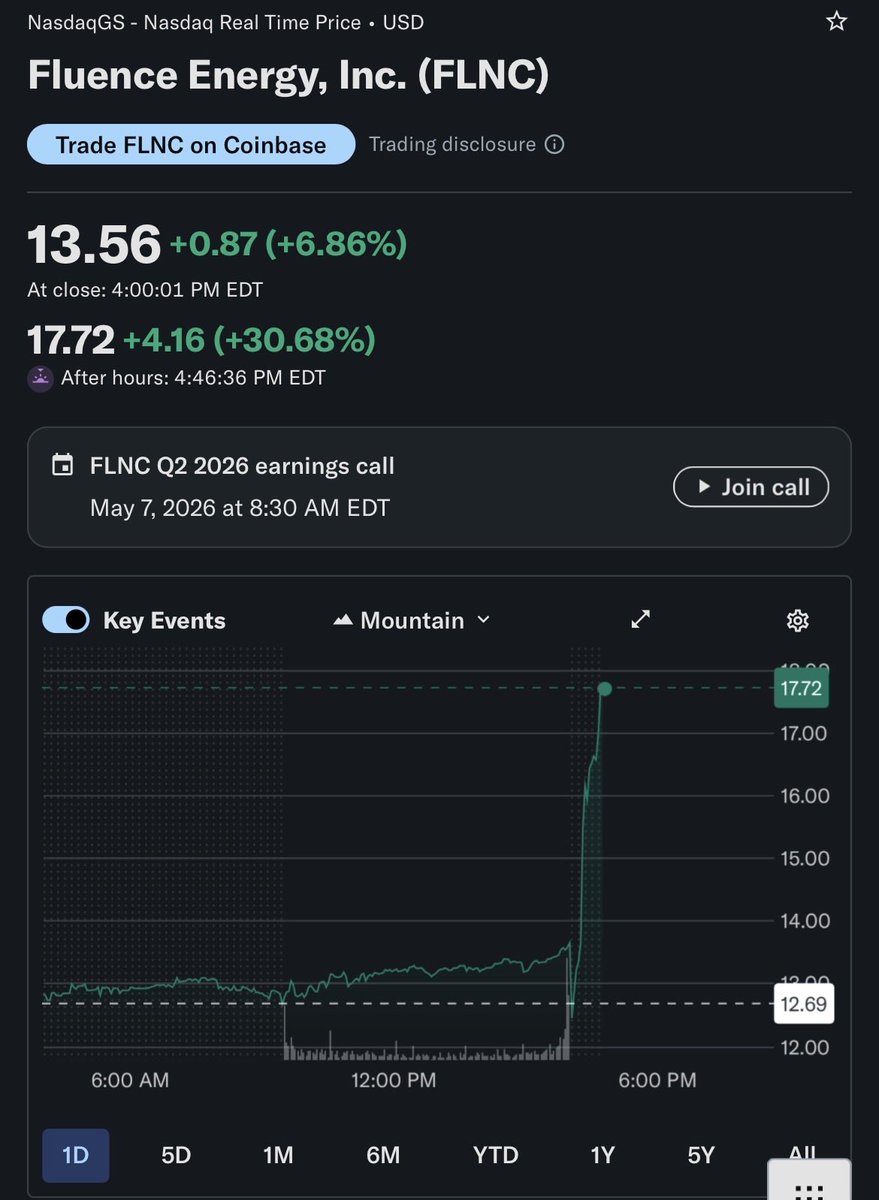Click the After hours: 4:46:36 PM EDT text
This screenshot has width=879, height=1200.
point(193,378)
